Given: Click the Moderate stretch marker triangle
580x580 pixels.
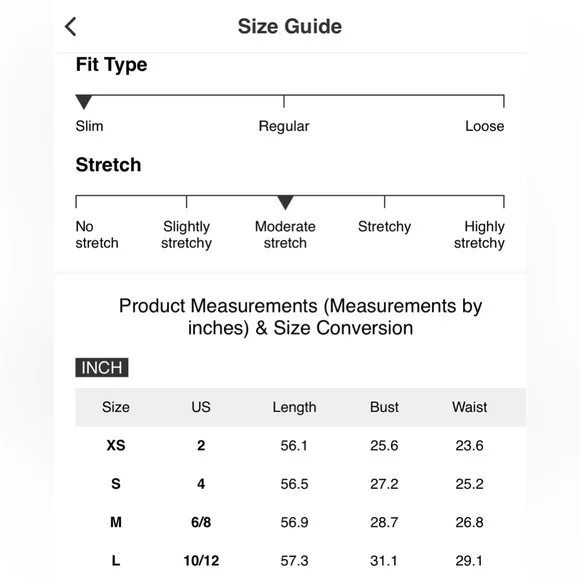Looking at the screenshot, I should pyautogui.click(x=285, y=203).
